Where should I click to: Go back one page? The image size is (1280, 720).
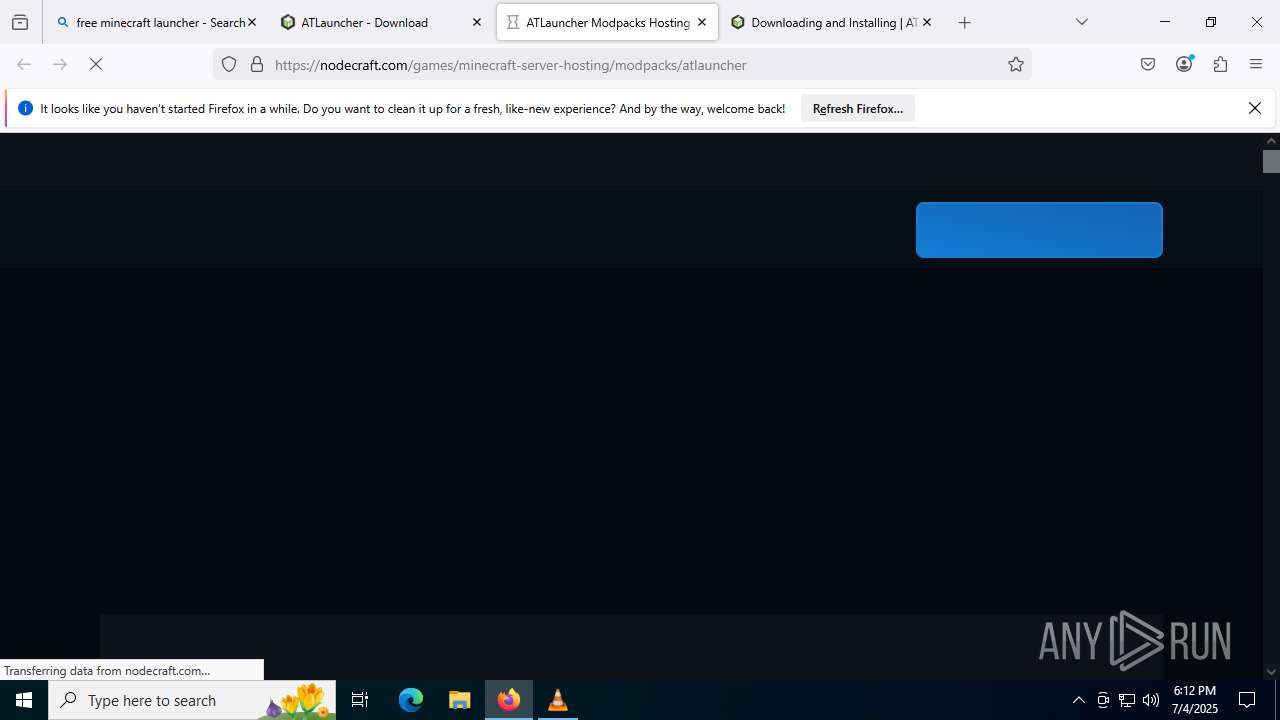[24, 64]
